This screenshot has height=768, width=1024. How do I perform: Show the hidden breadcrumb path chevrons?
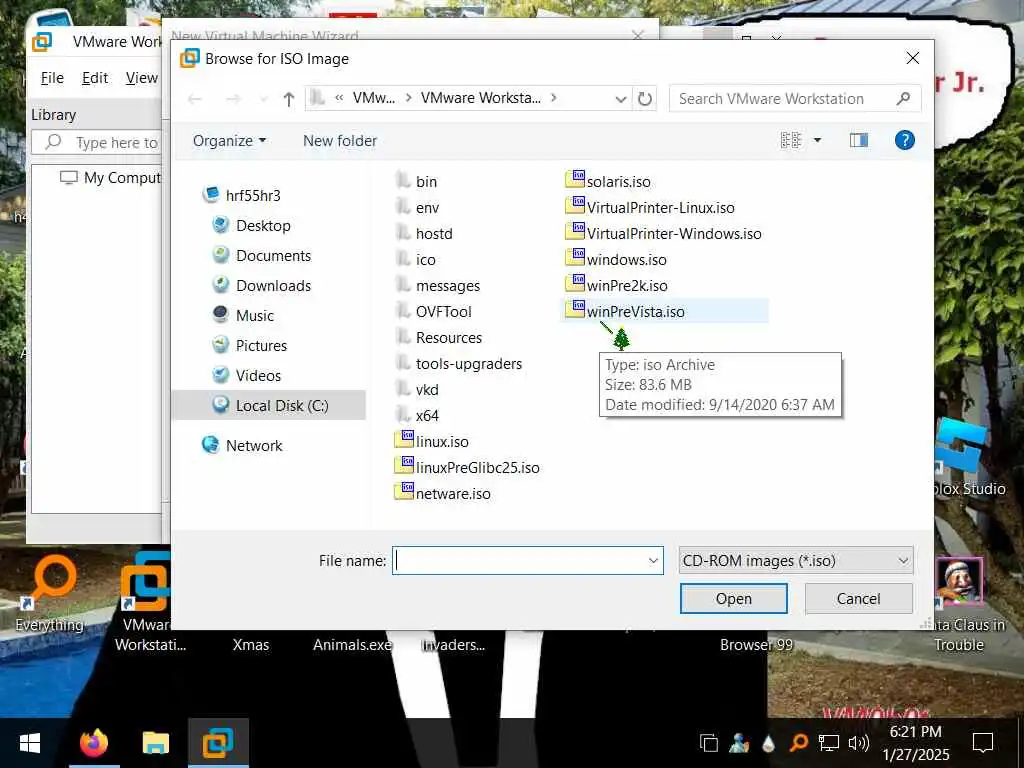pyautogui.click(x=340, y=98)
